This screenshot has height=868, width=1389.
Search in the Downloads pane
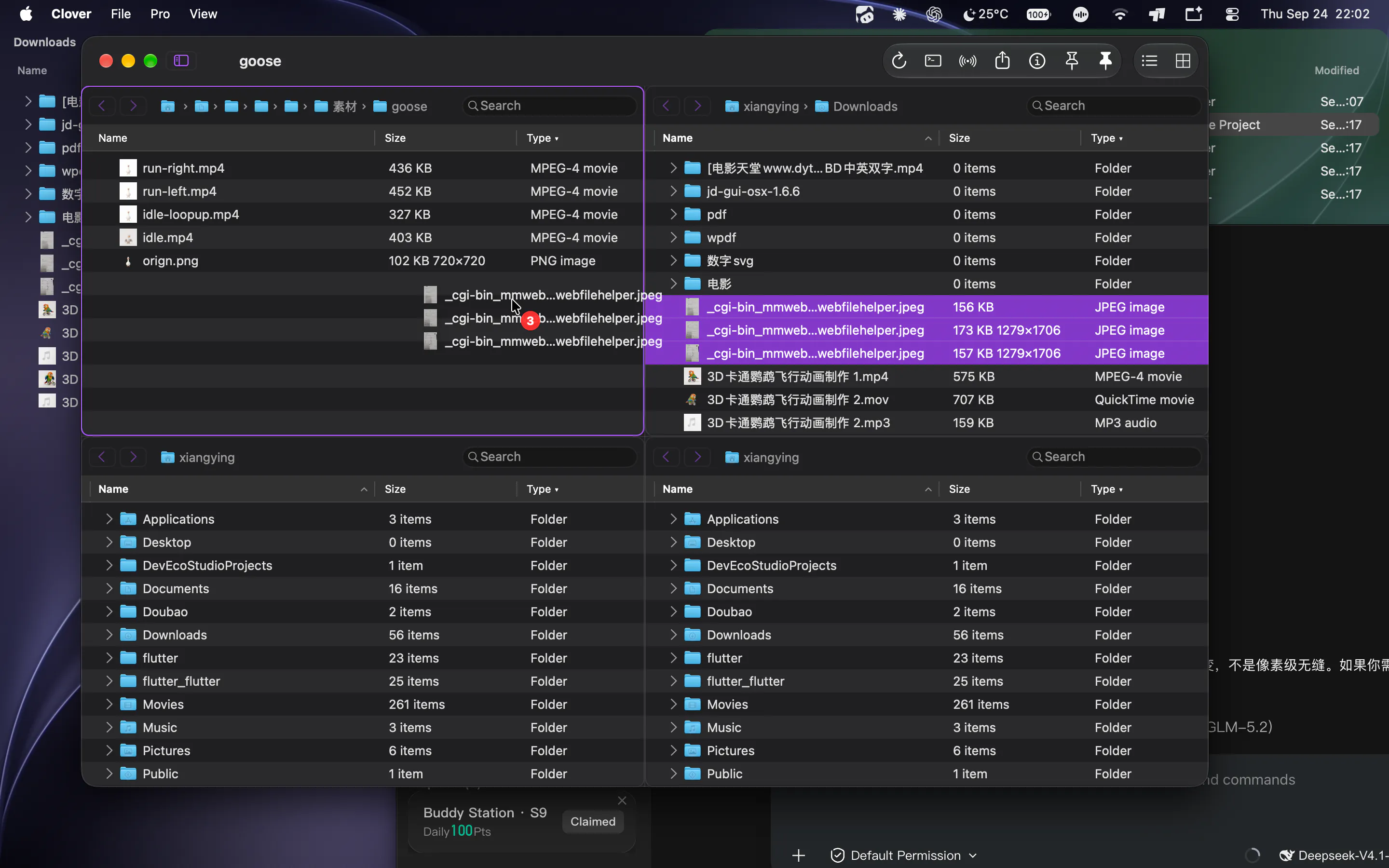[1114, 106]
